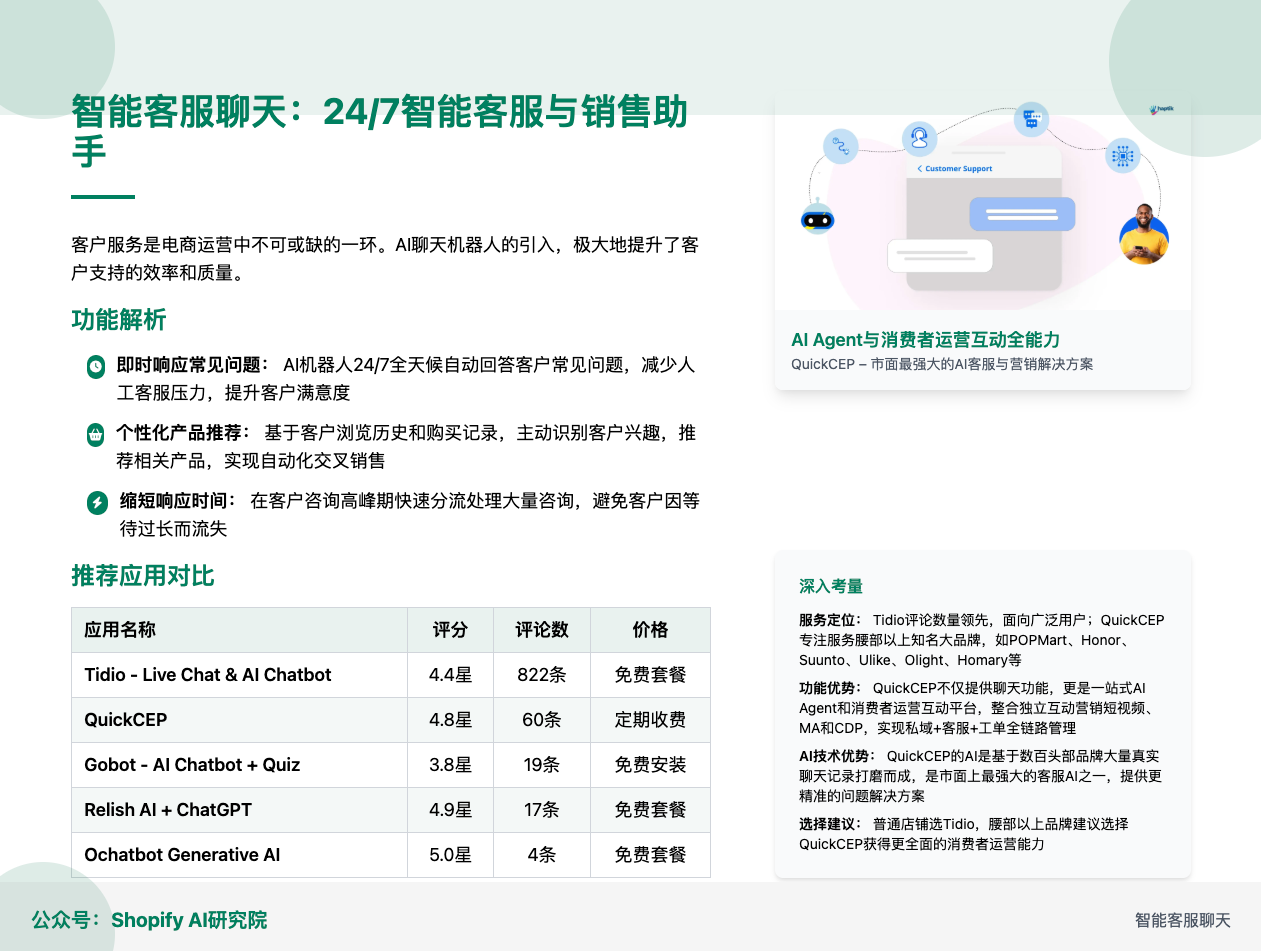Click the QuickCEP – 市面最强大的AI客服 subtitle
This screenshot has height=952, width=1262.
pos(942,364)
